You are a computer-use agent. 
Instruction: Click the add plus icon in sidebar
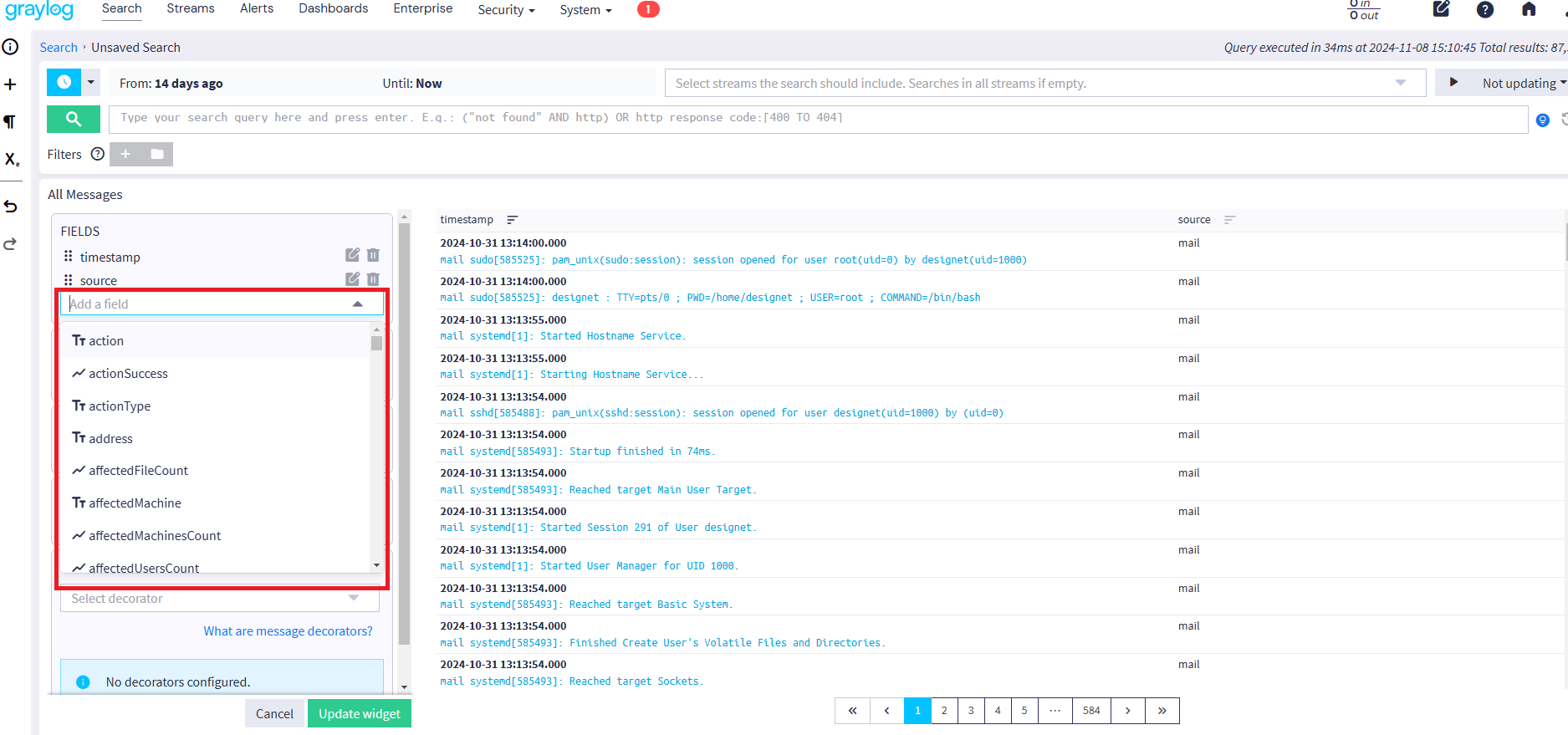coord(11,84)
